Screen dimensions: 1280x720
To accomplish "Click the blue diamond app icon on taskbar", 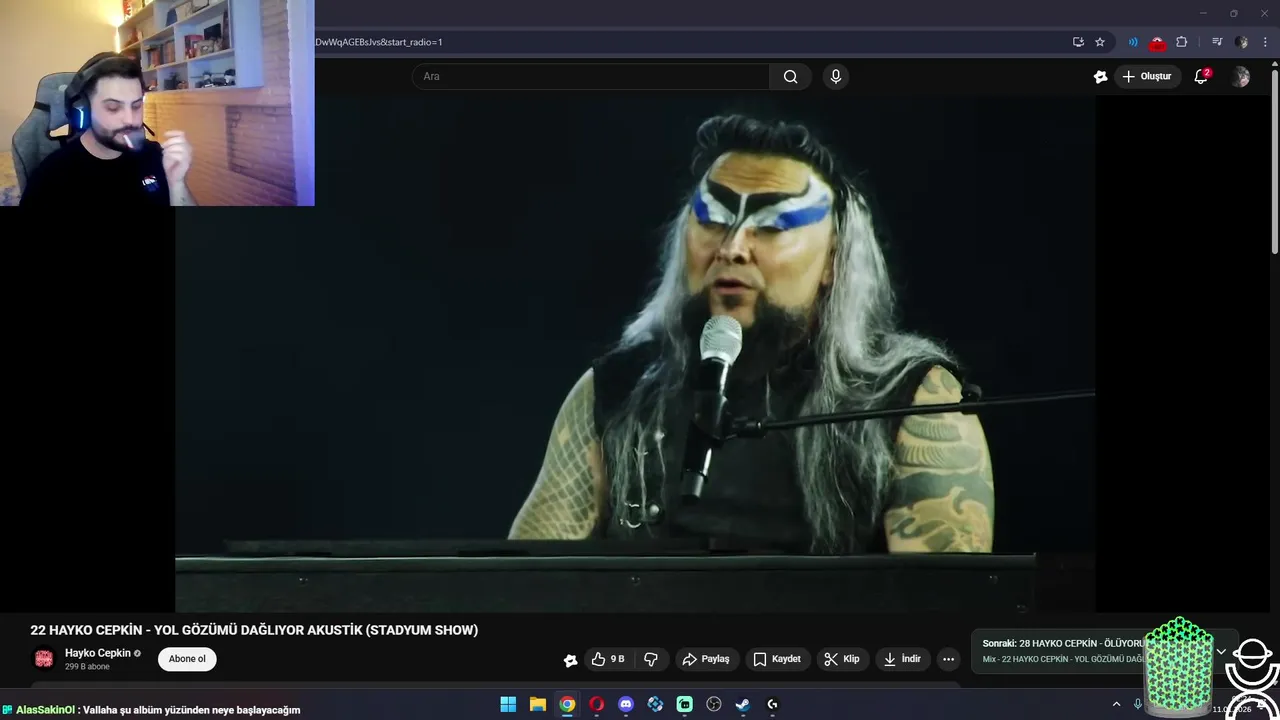I will (x=655, y=705).
